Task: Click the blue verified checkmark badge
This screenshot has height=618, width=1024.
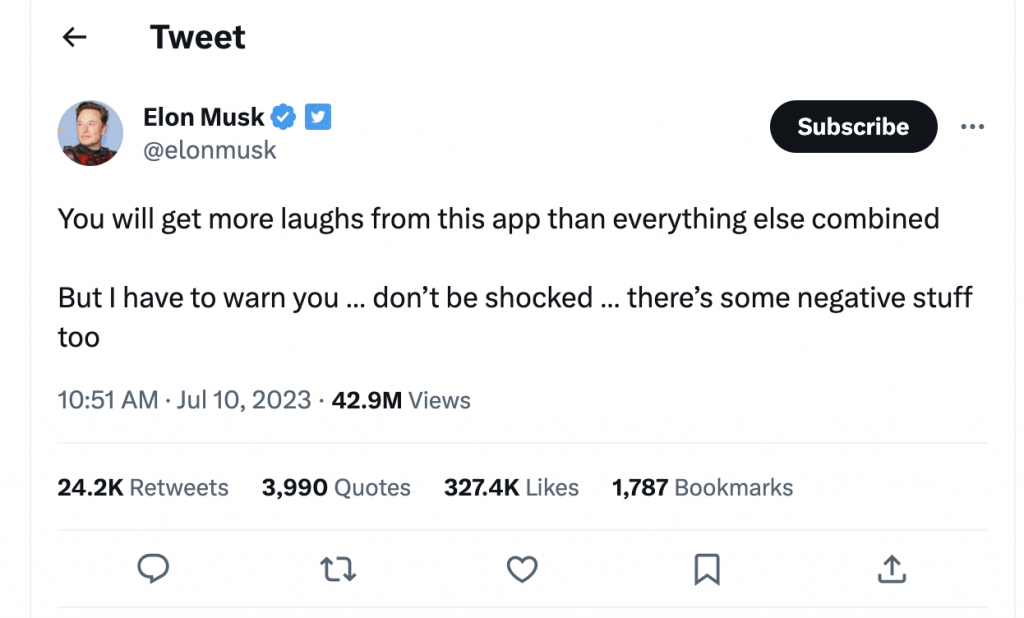Action: pyautogui.click(x=285, y=117)
